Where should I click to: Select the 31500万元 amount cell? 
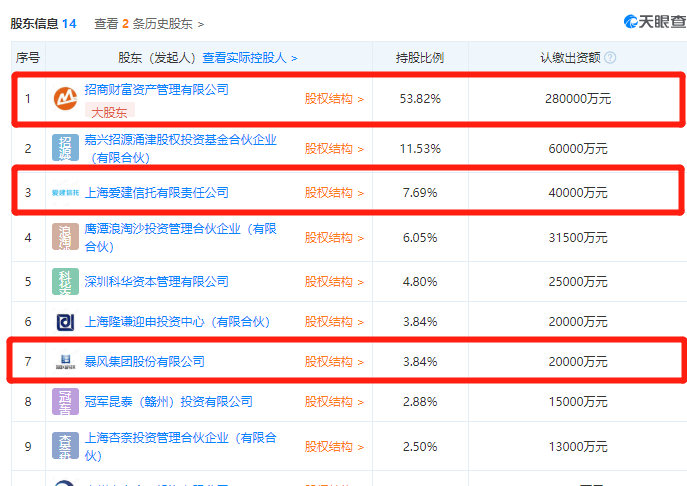tap(578, 238)
